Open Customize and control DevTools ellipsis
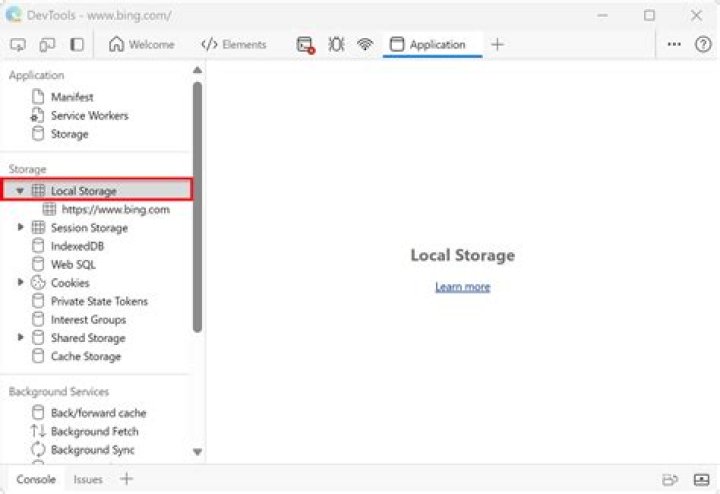720x494 pixels. pyautogui.click(x=674, y=45)
